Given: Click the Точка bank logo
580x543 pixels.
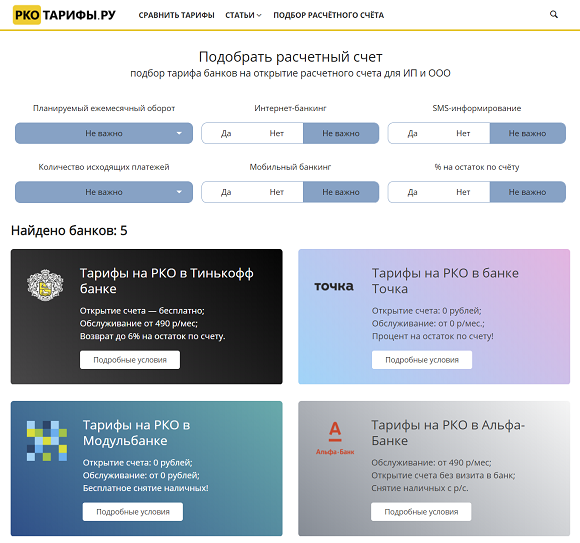Looking at the screenshot, I should coord(334,286).
